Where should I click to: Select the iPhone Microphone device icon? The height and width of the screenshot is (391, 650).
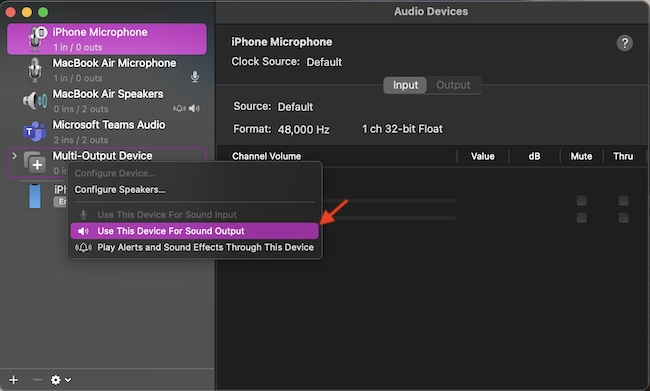pos(37,39)
